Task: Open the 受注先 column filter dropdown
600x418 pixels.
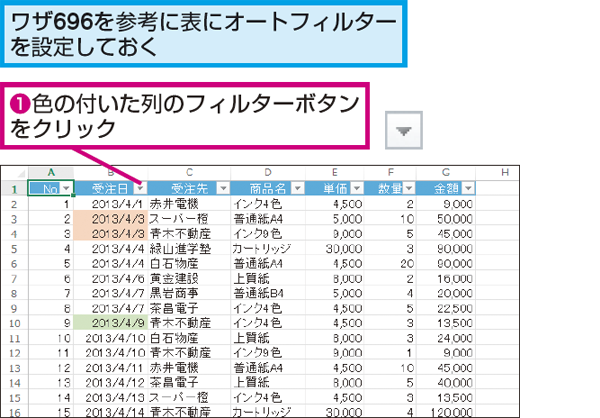Action: pyautogui.click(x=223, y=188)
